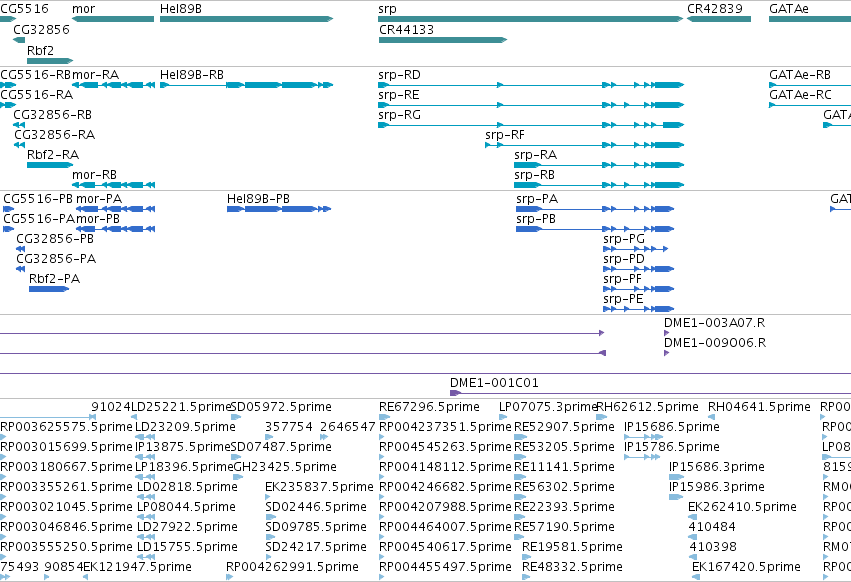The width and height of the screenshot is (851, 582).
Task: Click the CR42839 gene label
Action: [x=715, y=9]
